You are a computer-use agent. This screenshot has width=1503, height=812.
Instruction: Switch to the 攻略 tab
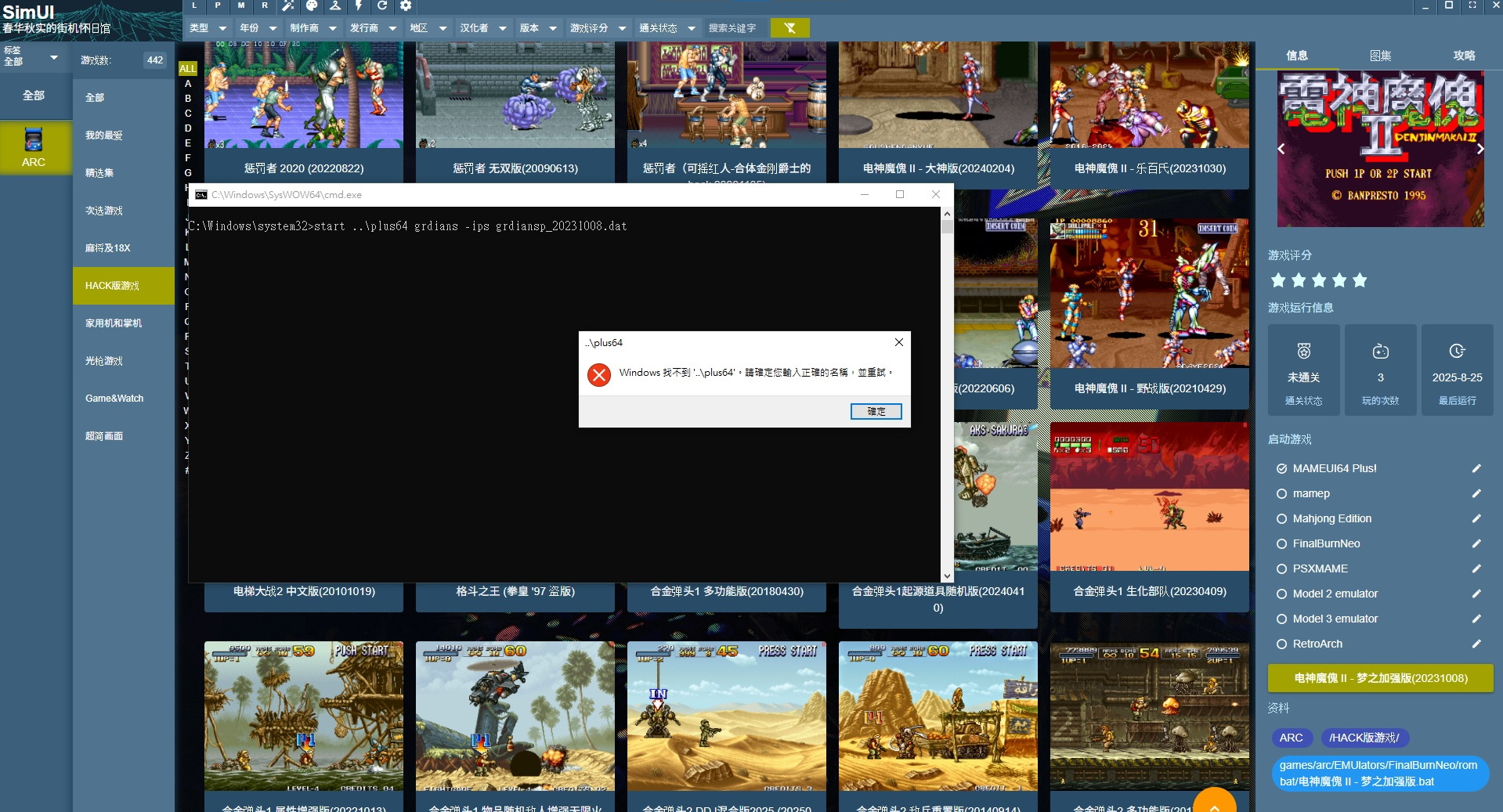click(1464, 56)
